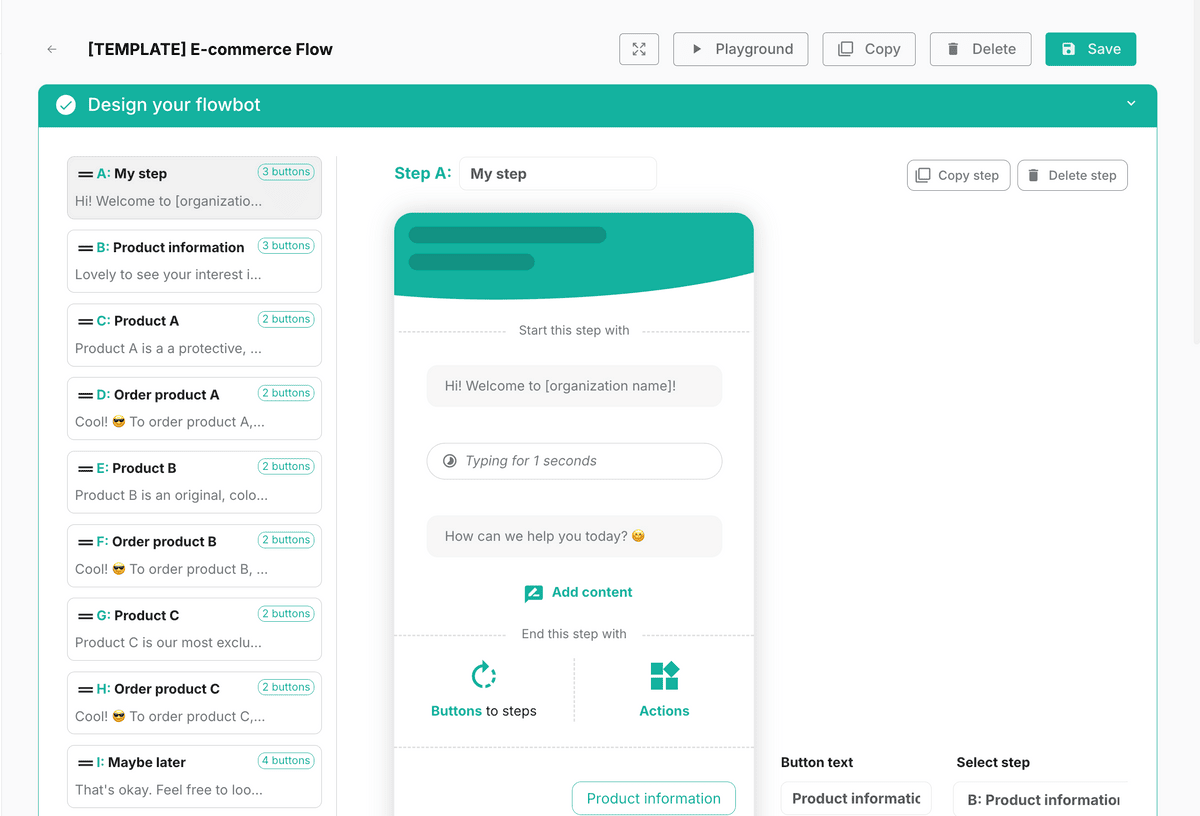This screenshot has height=816, width=1200.
Task: Click the Copy step button
Action: click(x=959, y=175)
